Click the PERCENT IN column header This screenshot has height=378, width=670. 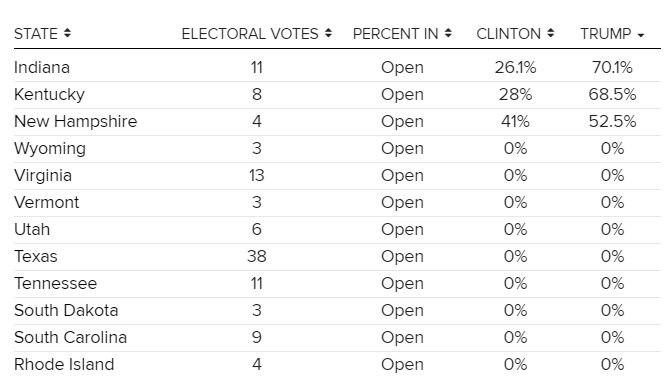pos(396,34)
